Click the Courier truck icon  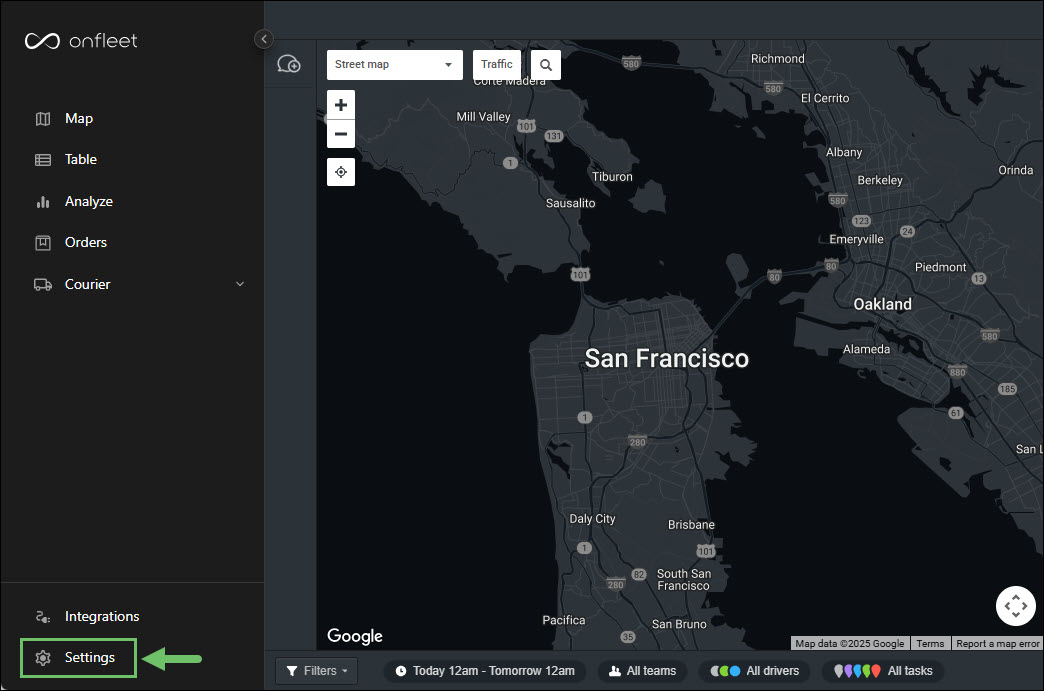(x=43, y=285)
